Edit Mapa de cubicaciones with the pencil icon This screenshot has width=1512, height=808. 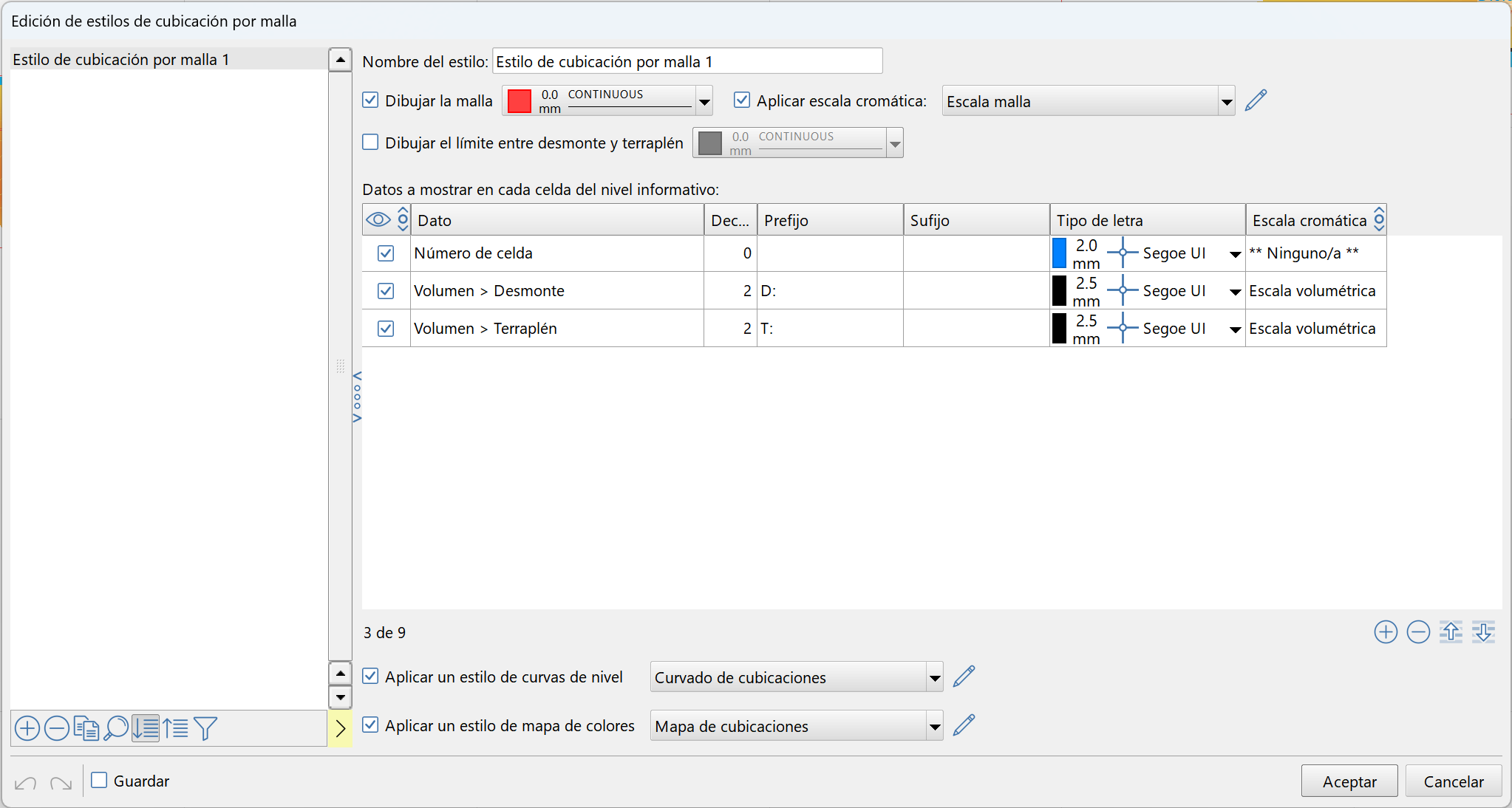964,725
